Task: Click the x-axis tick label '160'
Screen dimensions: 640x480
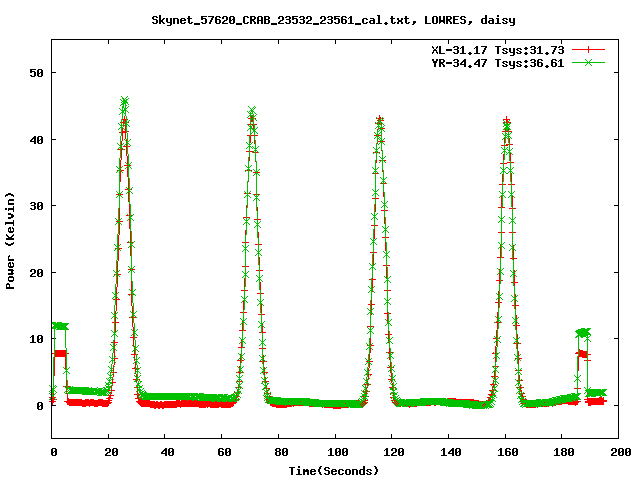Action: (x=508, y=452)
